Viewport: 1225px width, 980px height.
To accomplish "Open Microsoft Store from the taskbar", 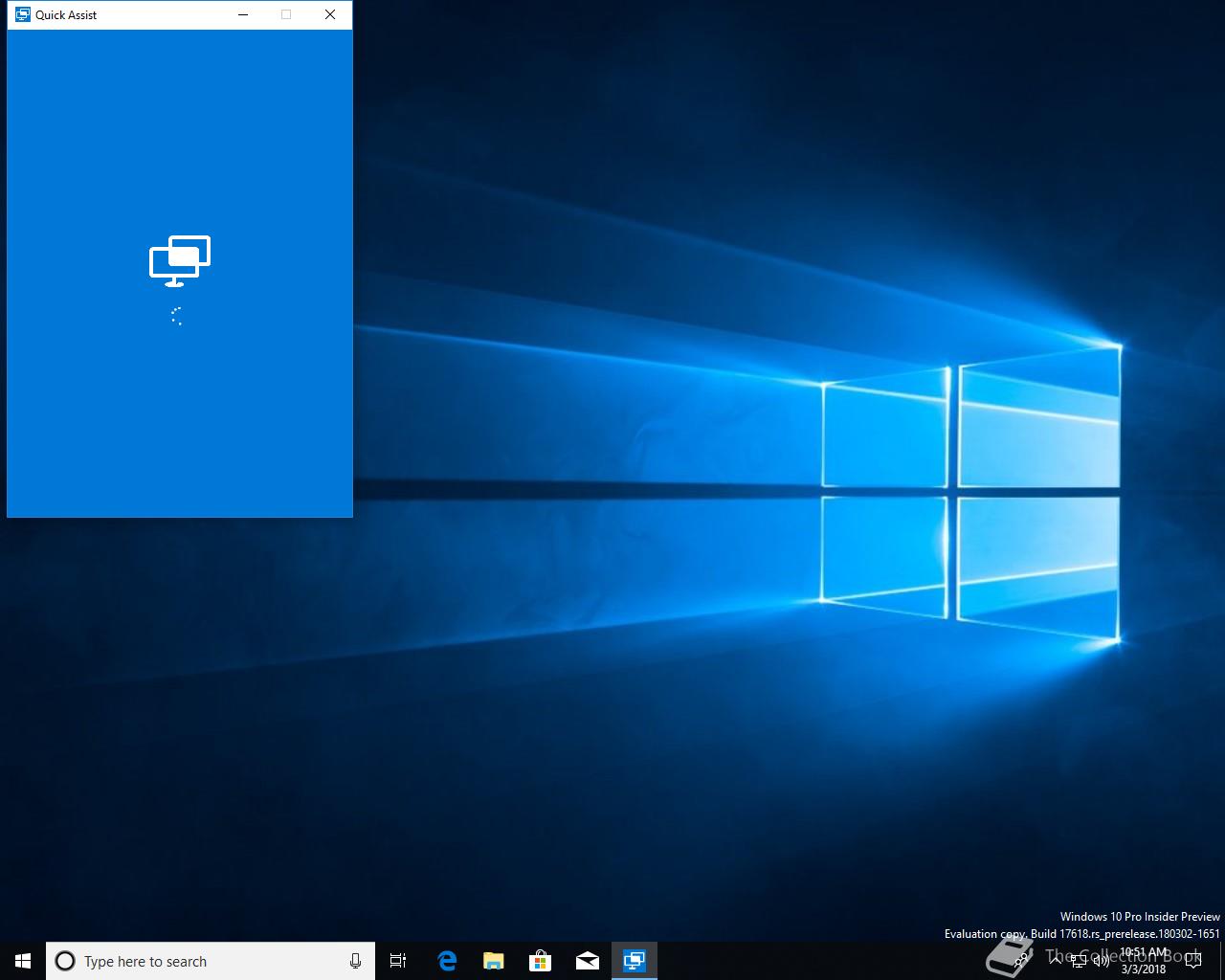I will coord(541,961).
